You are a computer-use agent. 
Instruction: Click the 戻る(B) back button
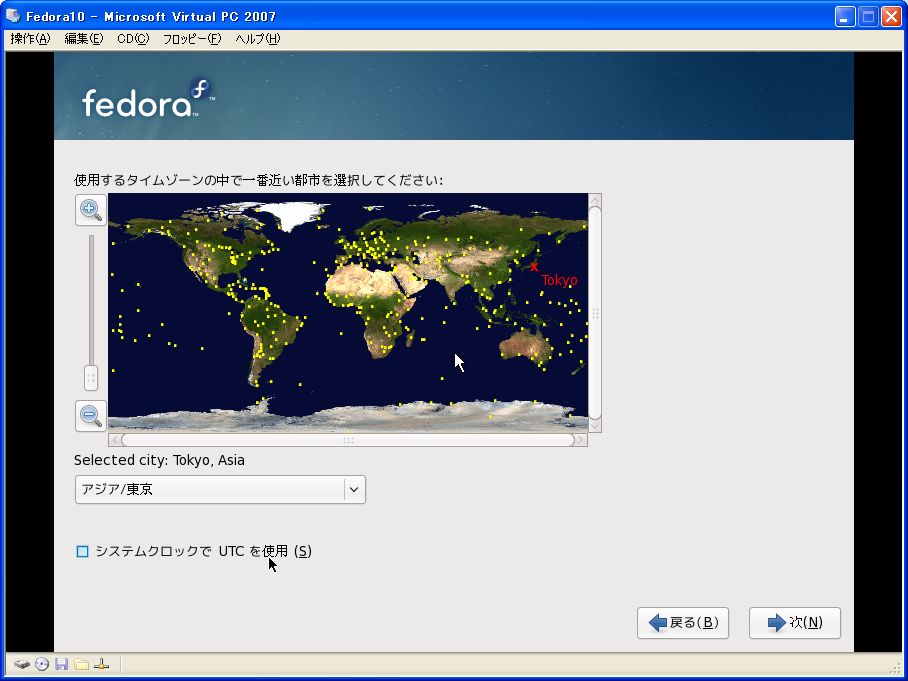click(683, 623)
